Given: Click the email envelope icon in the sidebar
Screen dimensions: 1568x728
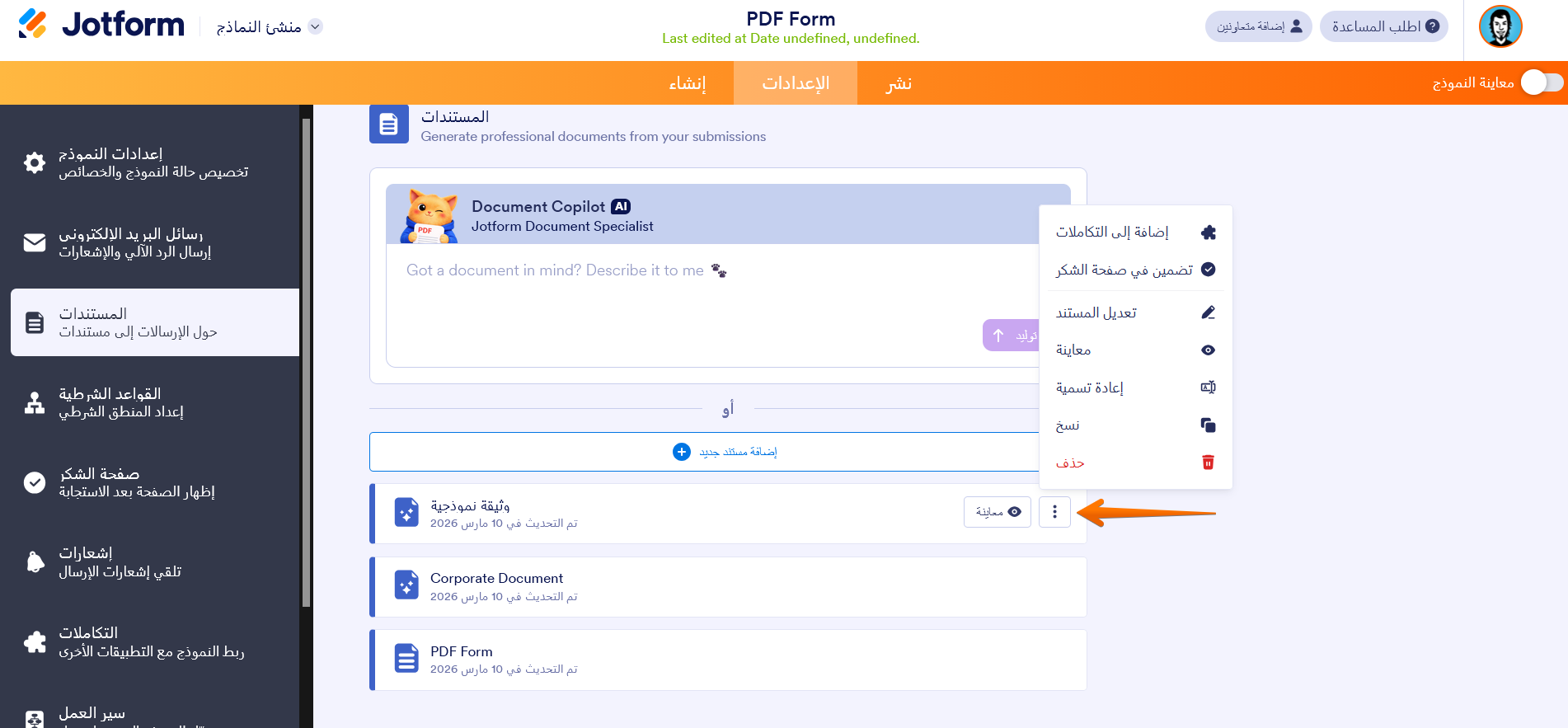Looking at the screenshot, I should click(34, 242).
